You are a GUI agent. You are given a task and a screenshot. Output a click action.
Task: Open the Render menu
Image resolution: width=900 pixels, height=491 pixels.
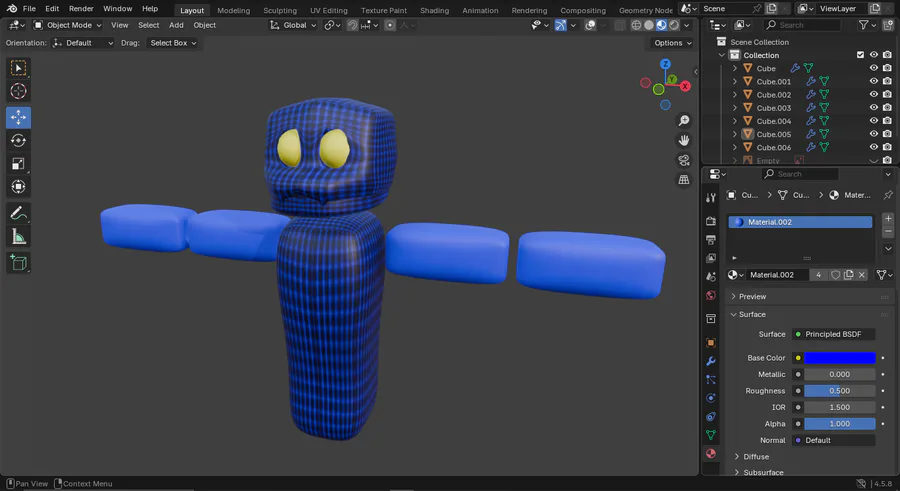point(81,9)
